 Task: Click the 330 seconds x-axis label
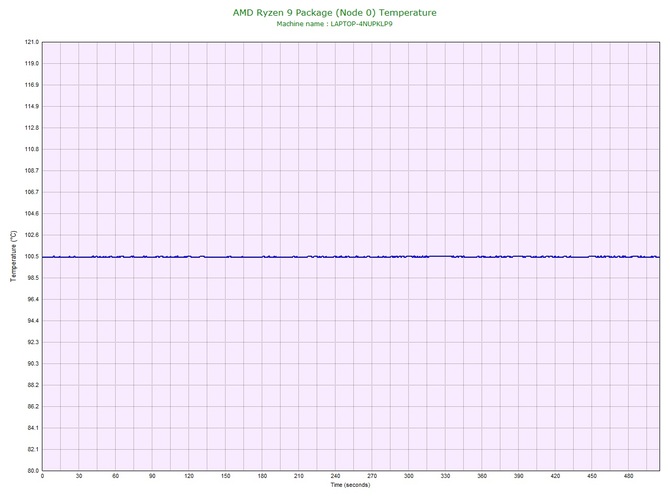click(445, 476)
